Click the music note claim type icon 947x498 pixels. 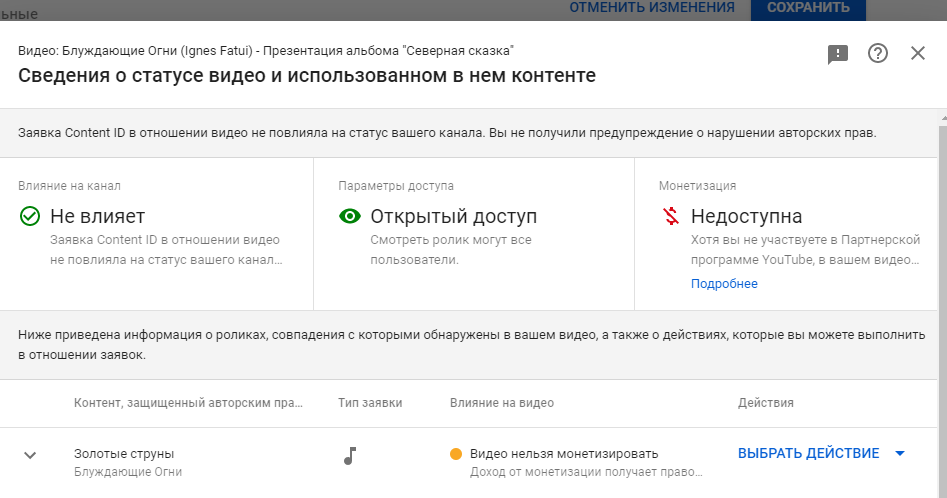(x=350, y=456)
